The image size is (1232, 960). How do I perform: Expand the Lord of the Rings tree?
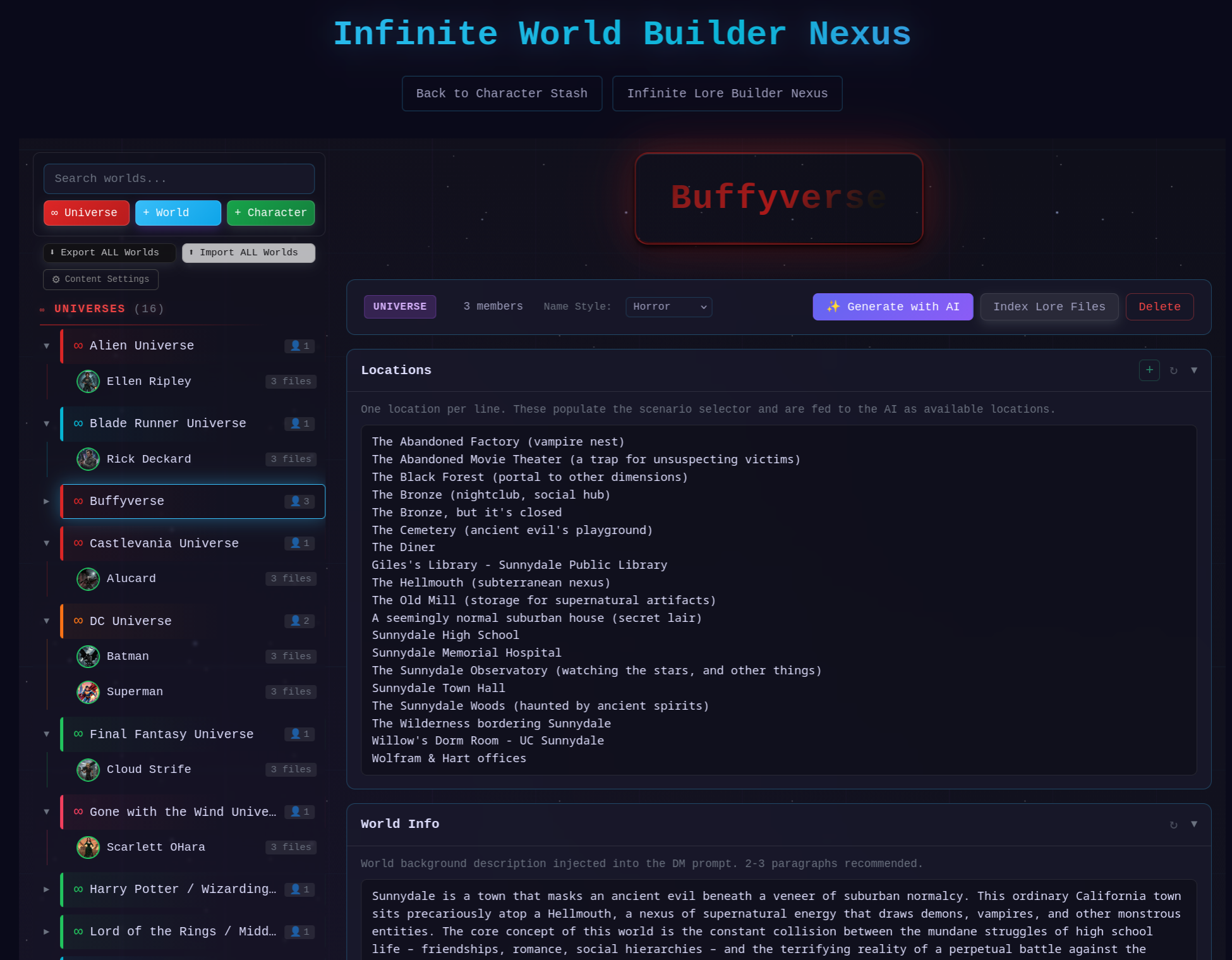[x=47, y=932]
